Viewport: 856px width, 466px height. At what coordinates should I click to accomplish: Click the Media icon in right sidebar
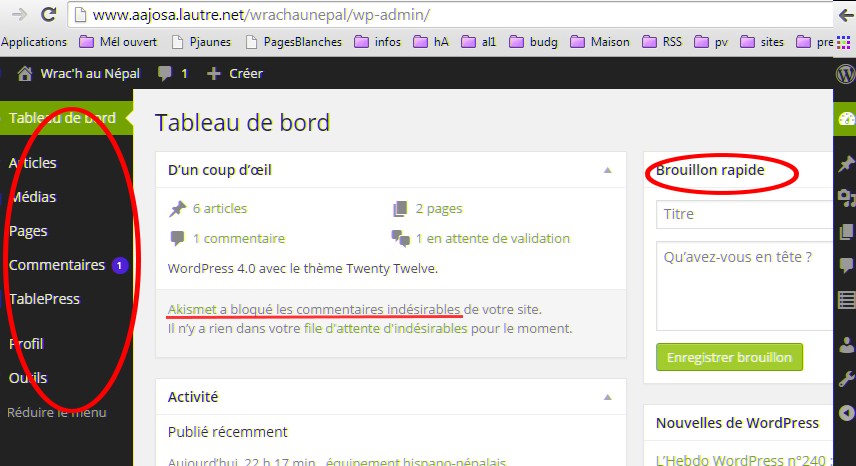click(x=846, y=198)
